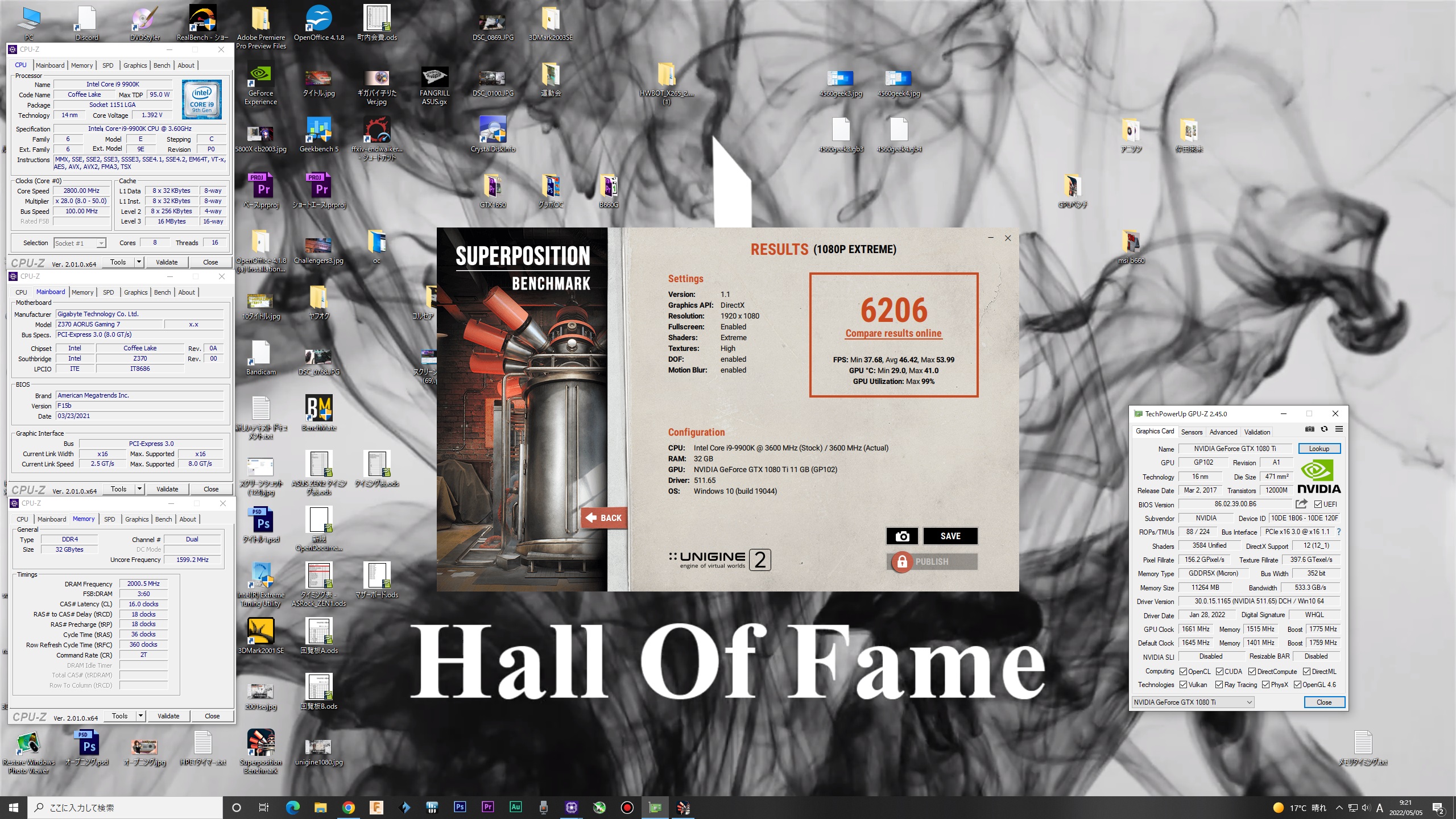Open the notification center icon
This screenshot has width=1456, height=819.
[1438, 808]
